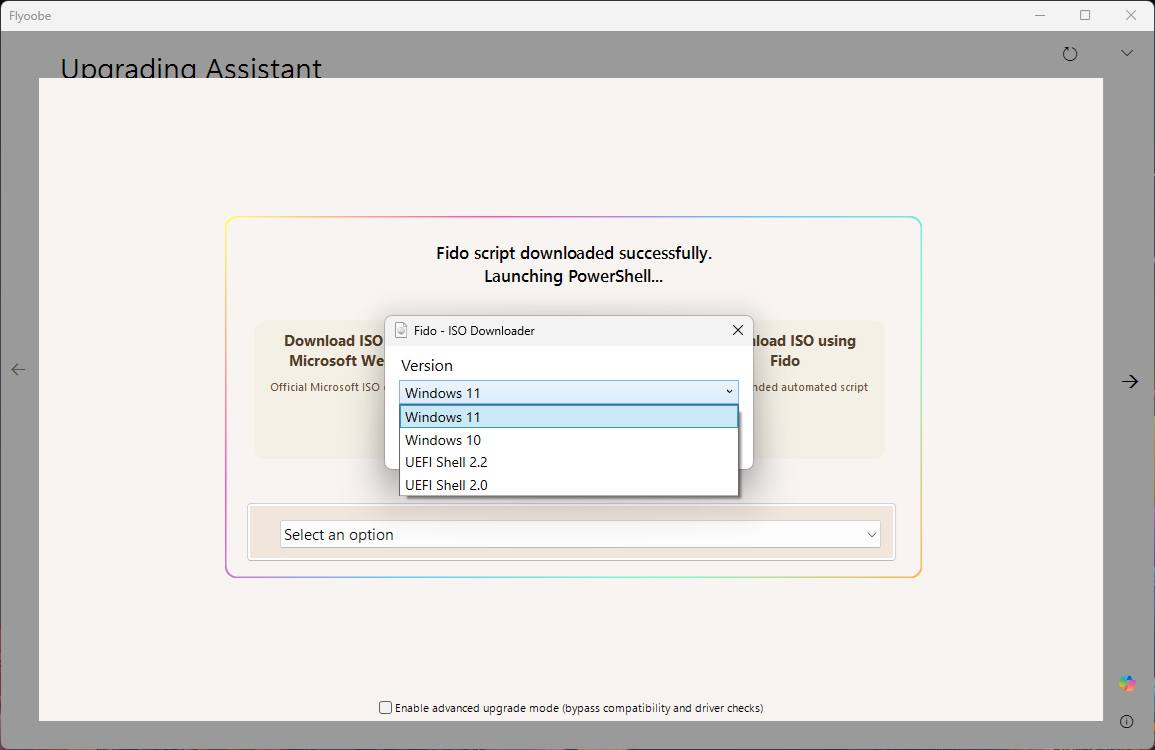
Task: Select Windows 11 from Version list
Action: (x=569, y=417)
